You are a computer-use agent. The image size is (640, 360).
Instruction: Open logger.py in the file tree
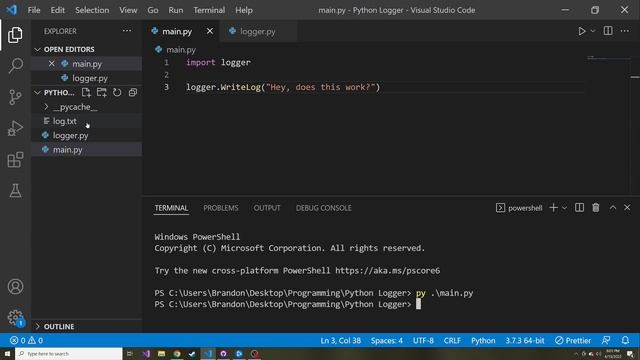(87, 136)
